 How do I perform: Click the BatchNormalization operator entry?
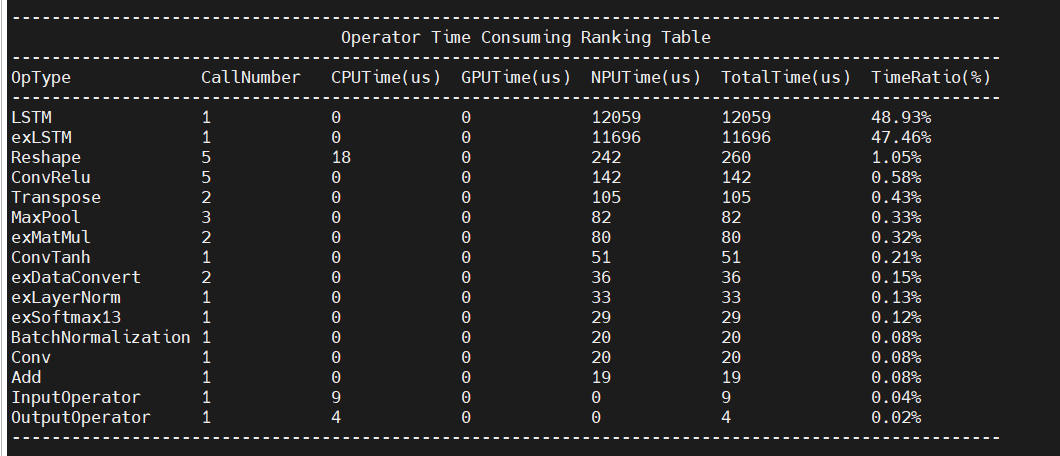pyautogui.click(x=101, y=337)
